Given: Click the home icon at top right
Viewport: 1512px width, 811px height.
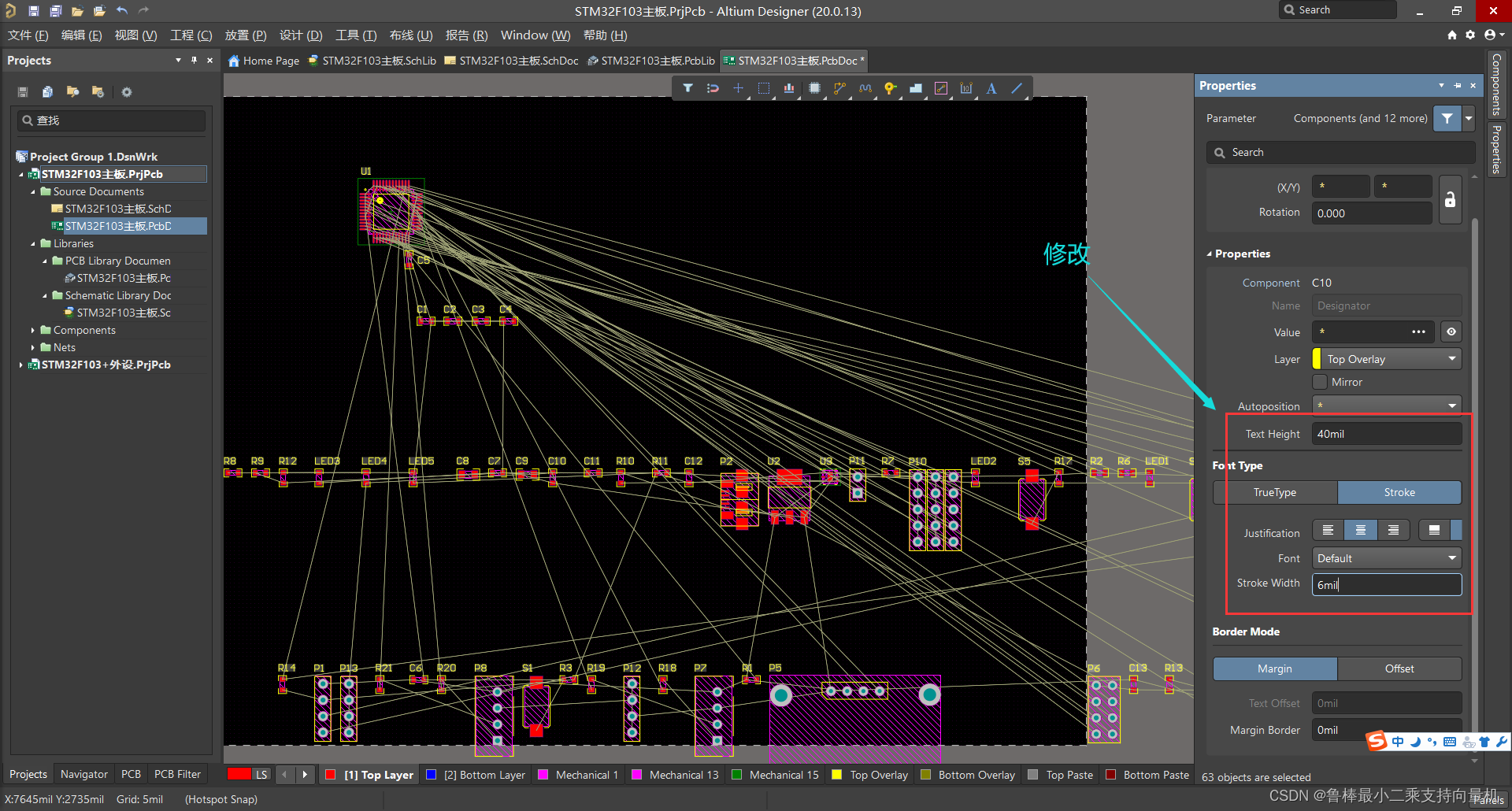Looking at the screenshot, I should tap(1452, 35).
